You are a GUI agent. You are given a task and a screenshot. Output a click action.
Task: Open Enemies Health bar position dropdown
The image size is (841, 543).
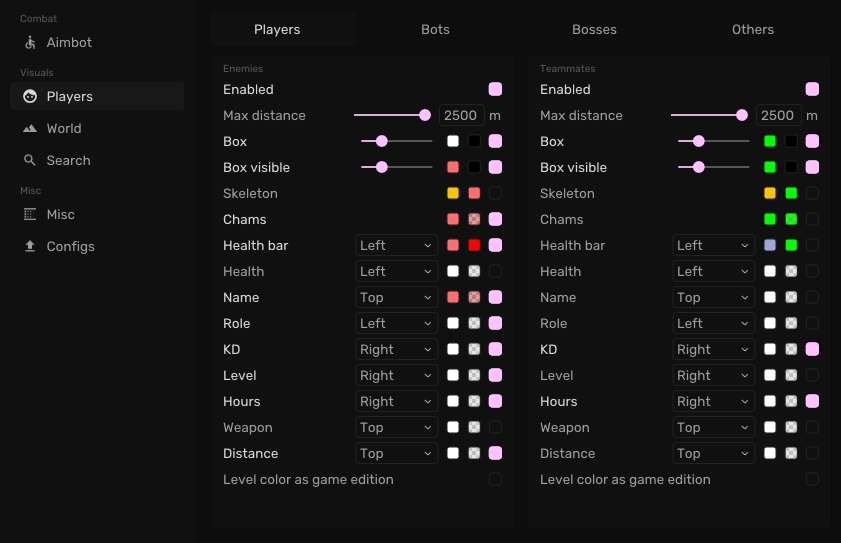click(x=396, y=245)
